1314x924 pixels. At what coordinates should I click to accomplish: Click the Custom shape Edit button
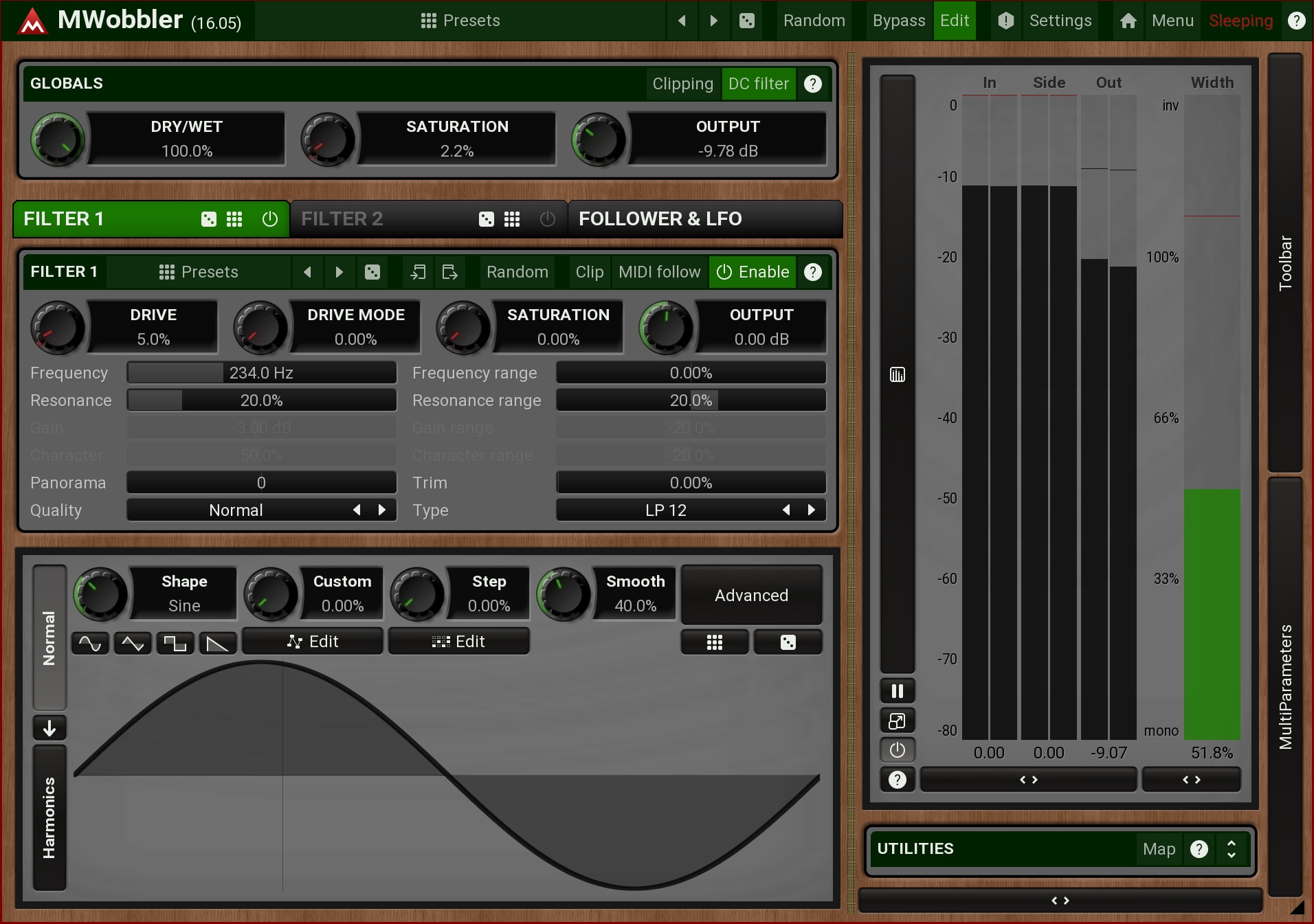313,642
